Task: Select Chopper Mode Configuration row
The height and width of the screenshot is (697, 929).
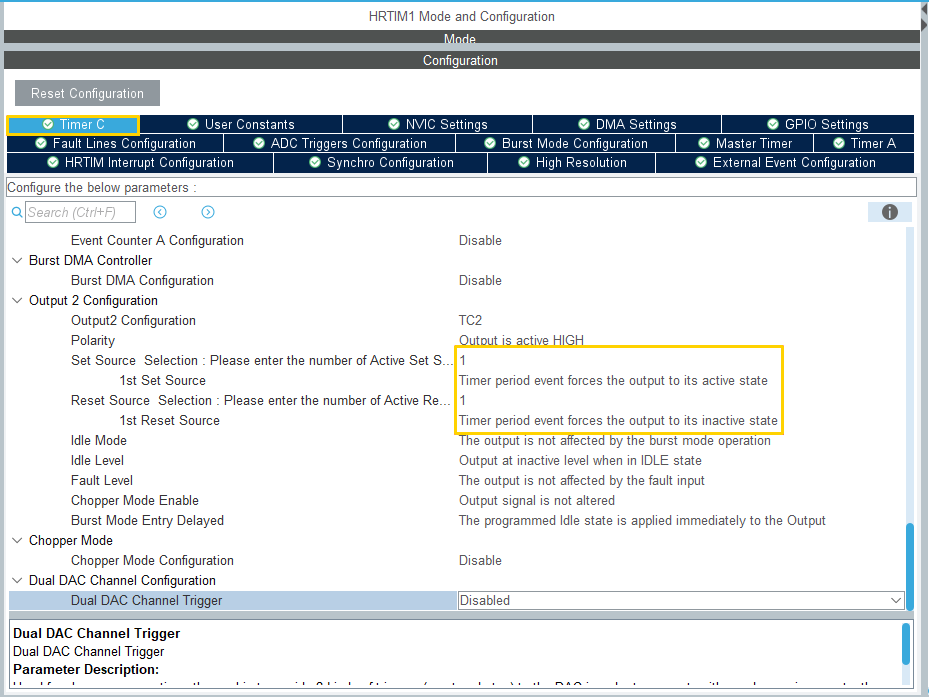Action: [x=456, y=561]
